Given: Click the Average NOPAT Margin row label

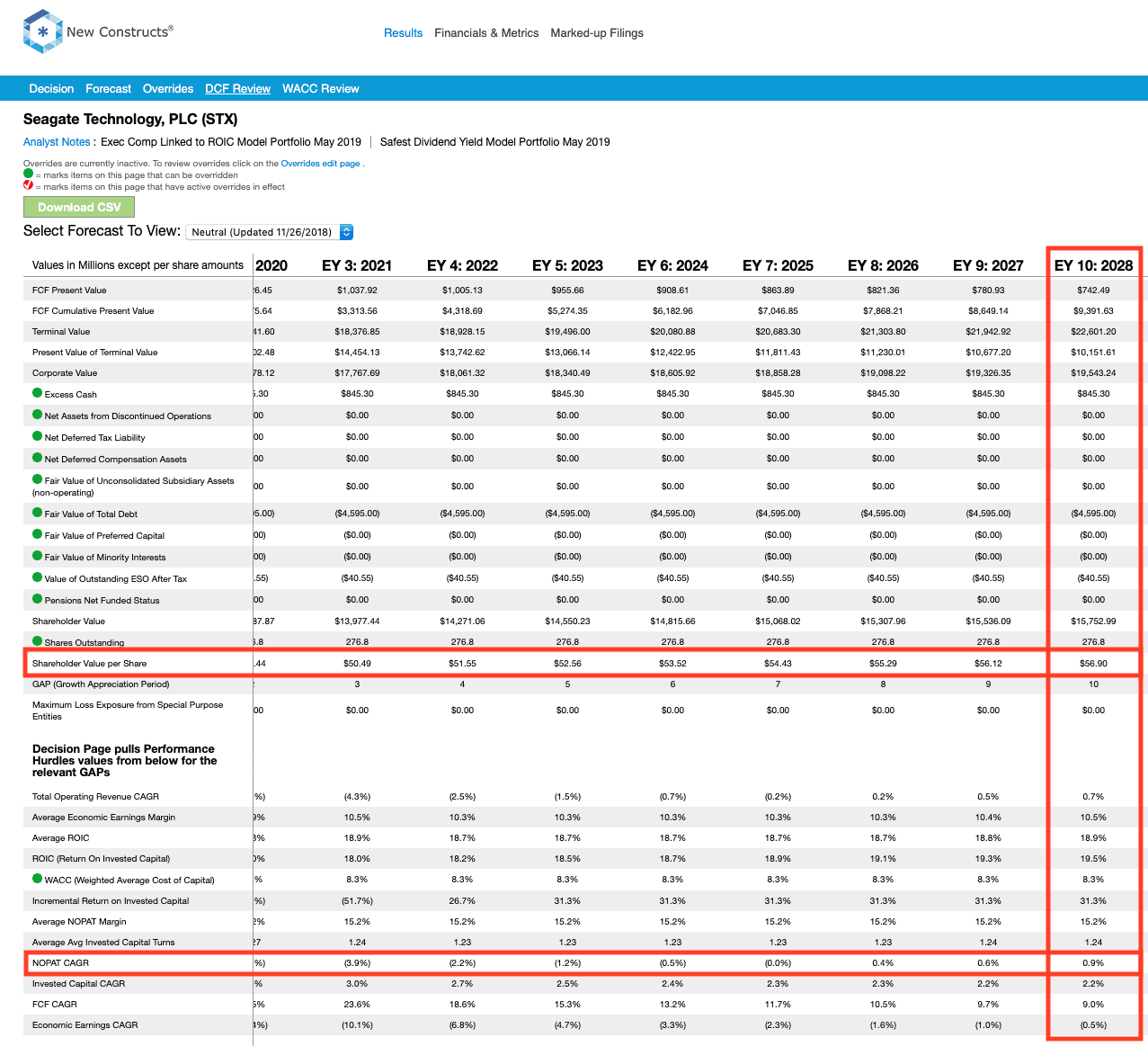Looking at the screenshot, I should 79,922.
